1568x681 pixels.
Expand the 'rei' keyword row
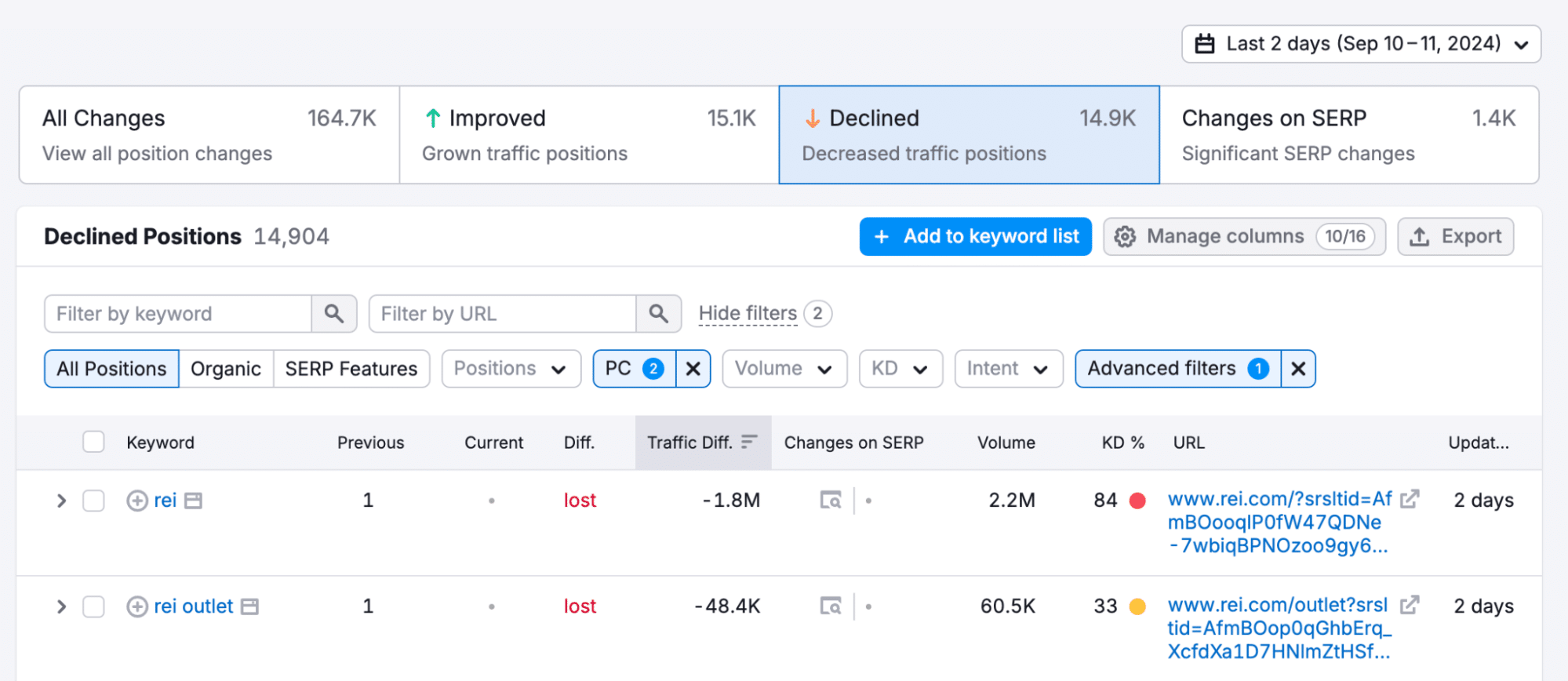(61, 501)
